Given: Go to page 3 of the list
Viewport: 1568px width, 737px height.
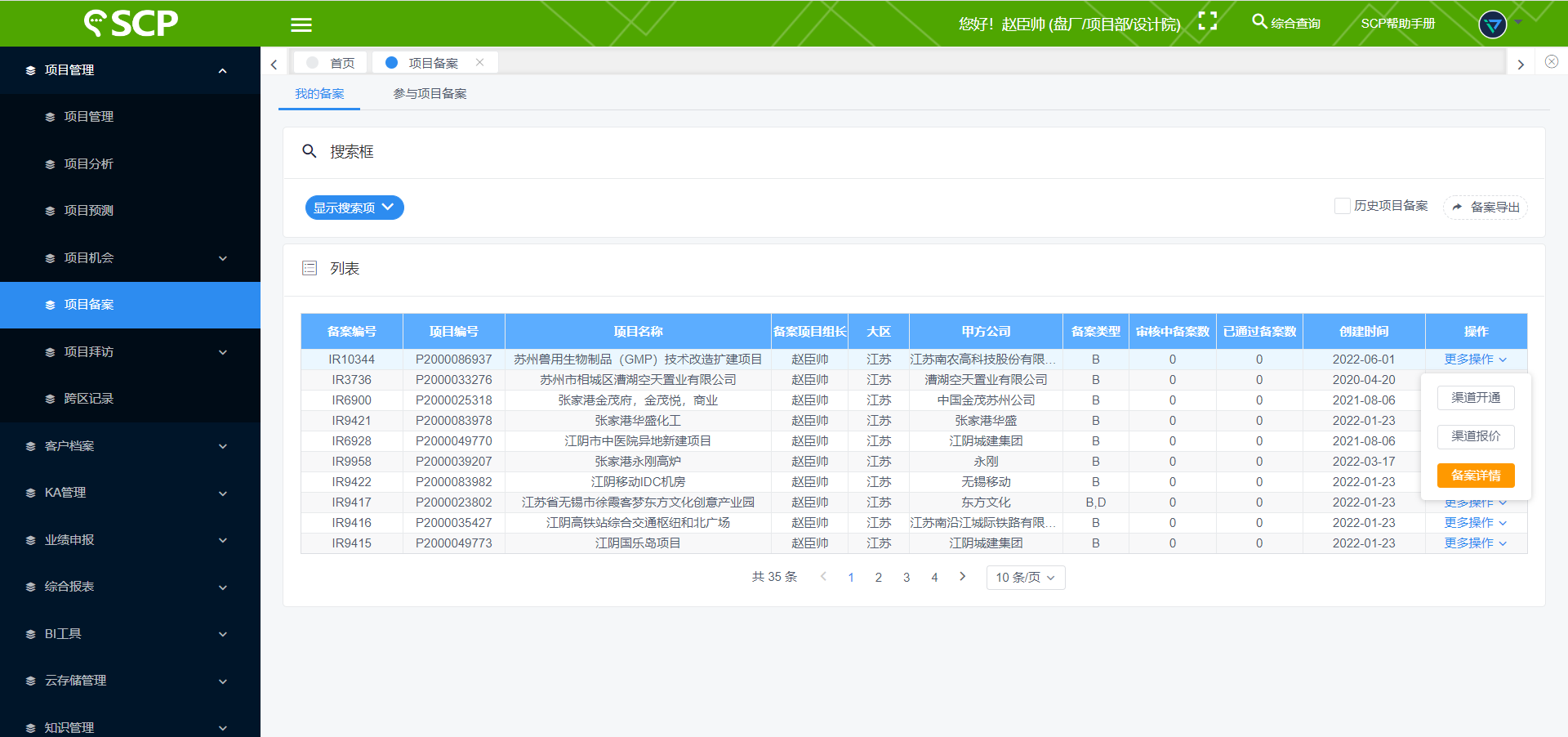Looking at the screenshot, I should point(906,578).
